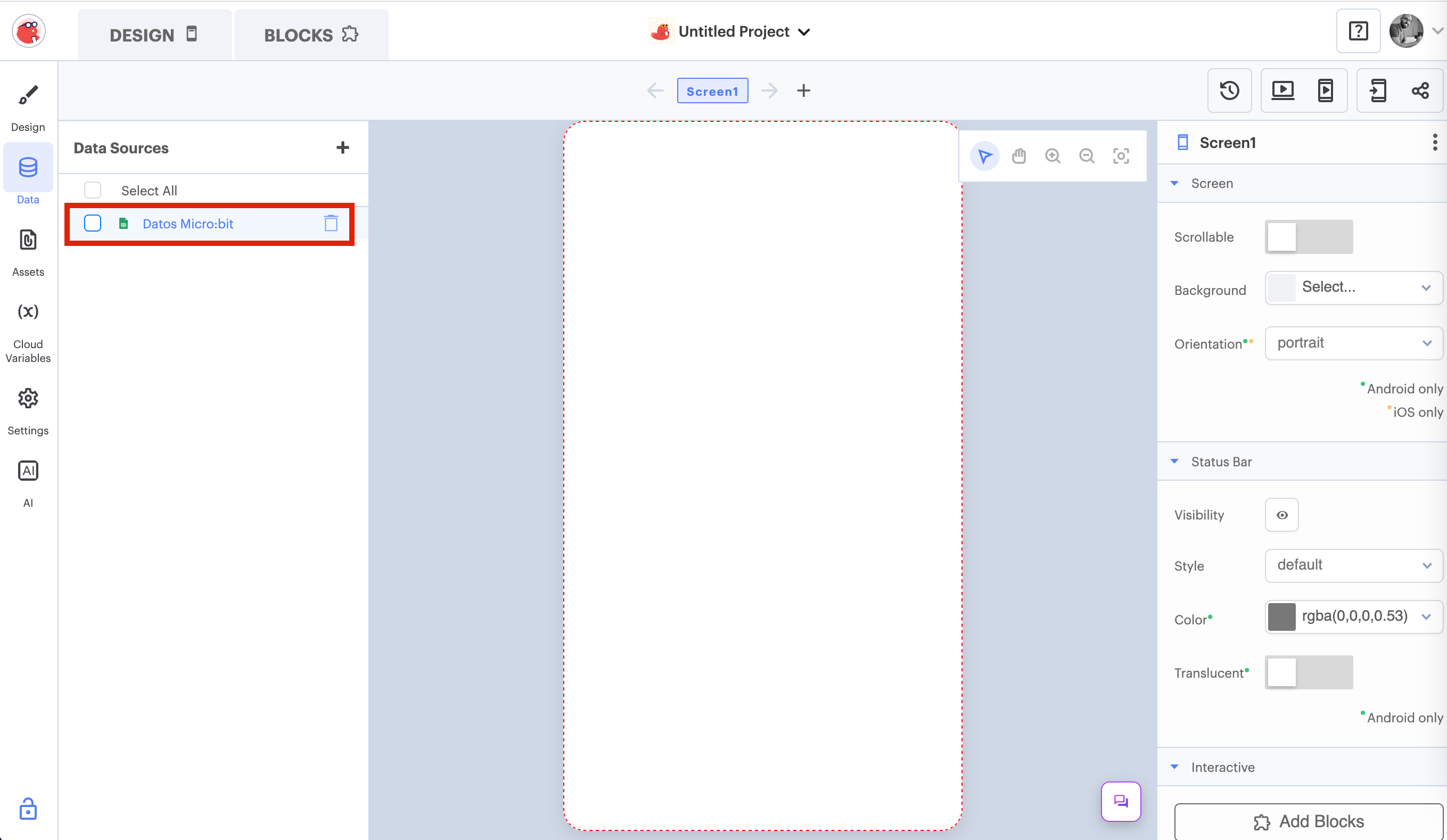The image size is (1447, 840).
Task: Collapse the Status Bar section
Action: (1175, 461)
